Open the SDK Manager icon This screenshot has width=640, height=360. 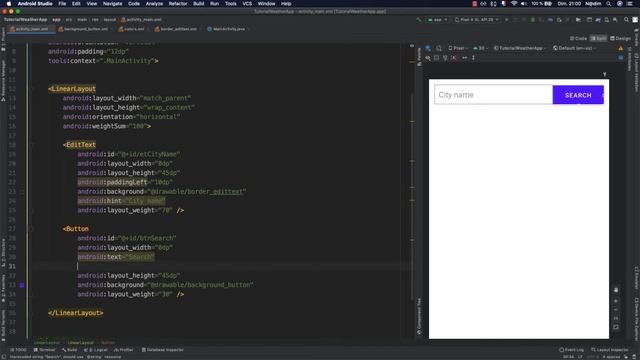click(x=615, y=20)
